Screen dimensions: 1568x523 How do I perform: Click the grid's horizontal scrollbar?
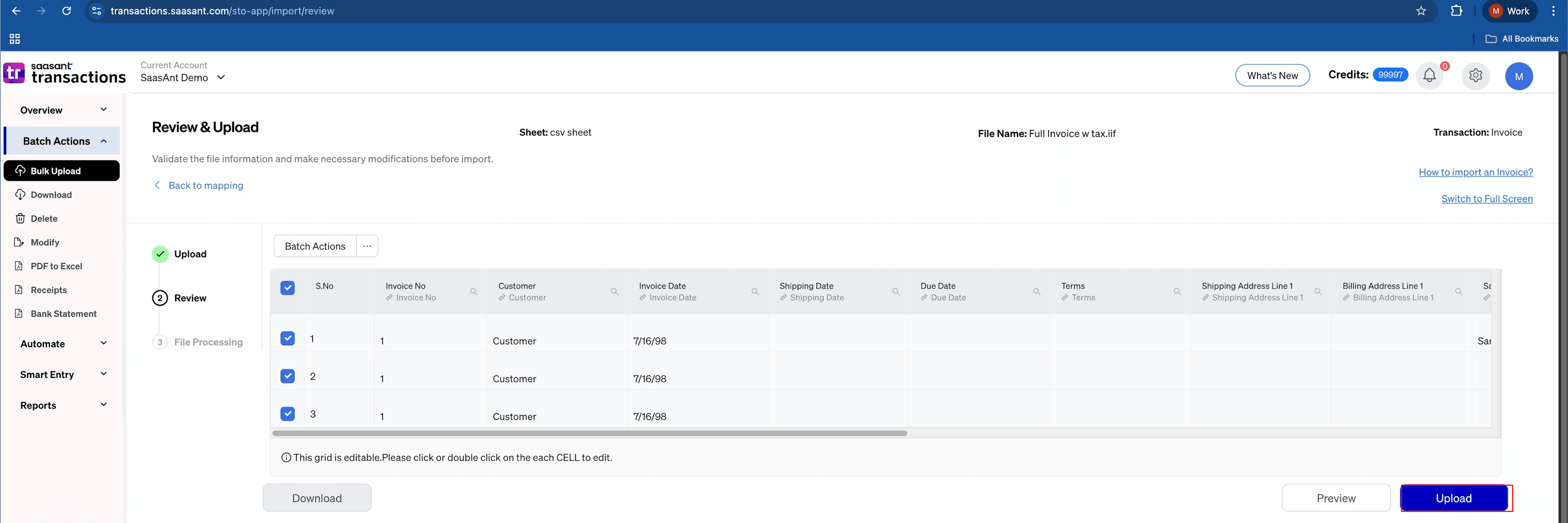[x=589, y=434]
